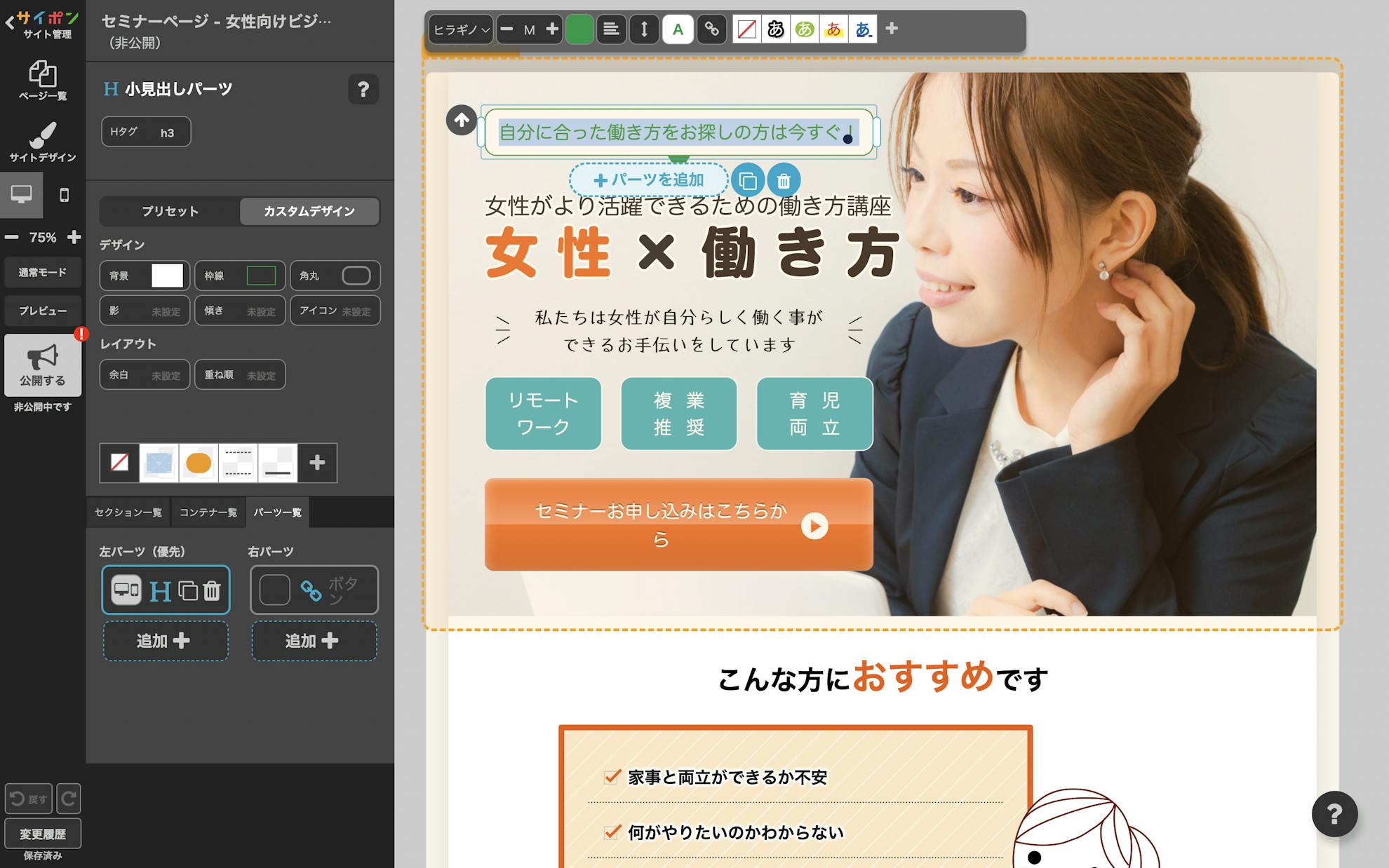Open the 角丸 corner radius setting

[335, 276]
